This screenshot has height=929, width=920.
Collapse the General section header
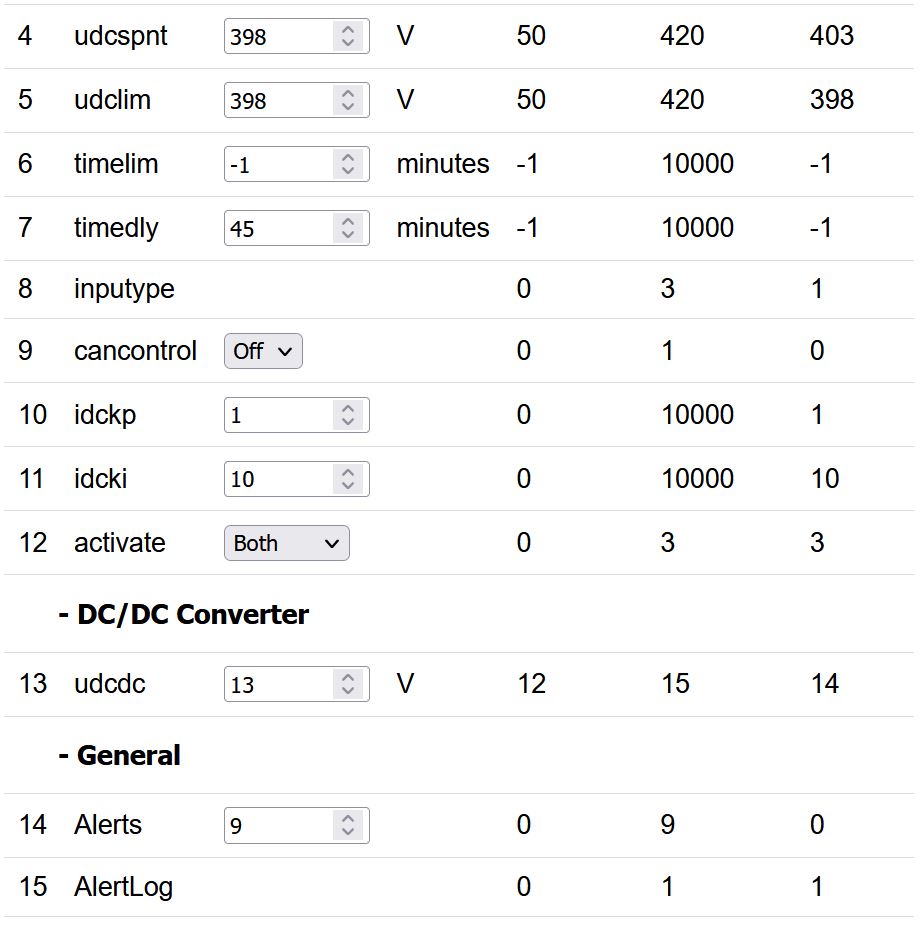pos(119,755)
